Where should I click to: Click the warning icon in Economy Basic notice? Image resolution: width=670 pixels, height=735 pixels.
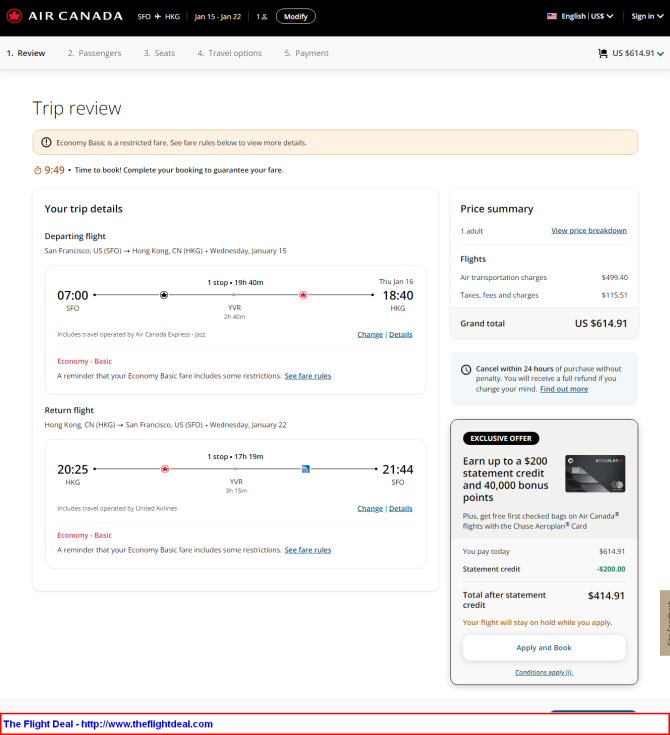point(46,142)
